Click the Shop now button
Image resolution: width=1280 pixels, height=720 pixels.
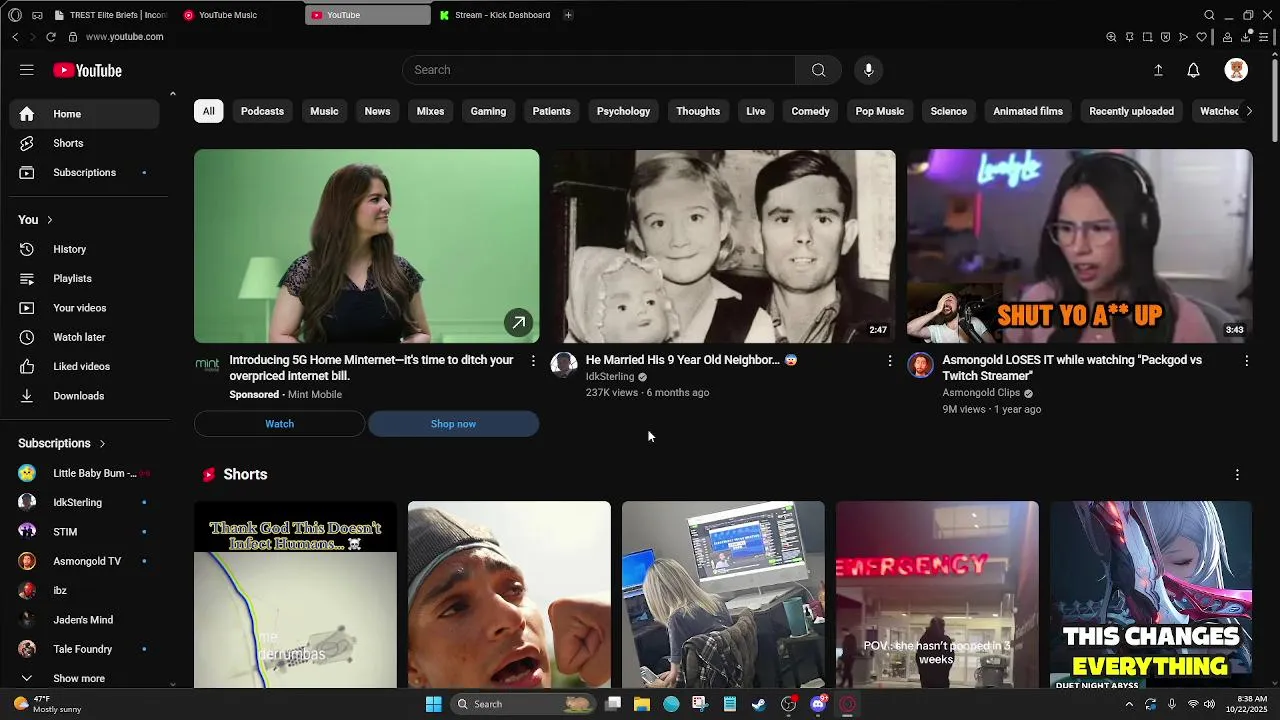453,424
